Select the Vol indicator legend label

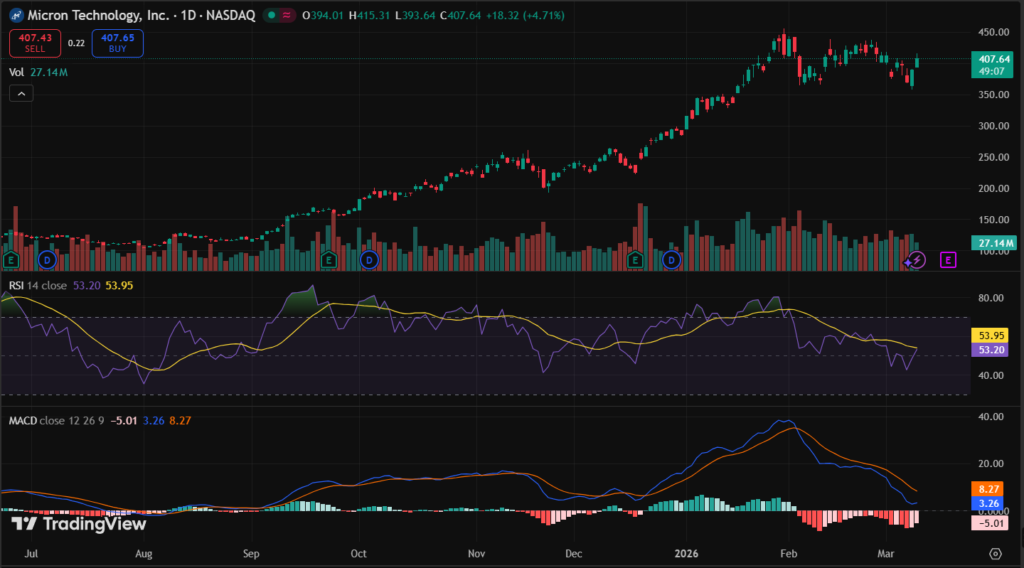coord(16,72)
